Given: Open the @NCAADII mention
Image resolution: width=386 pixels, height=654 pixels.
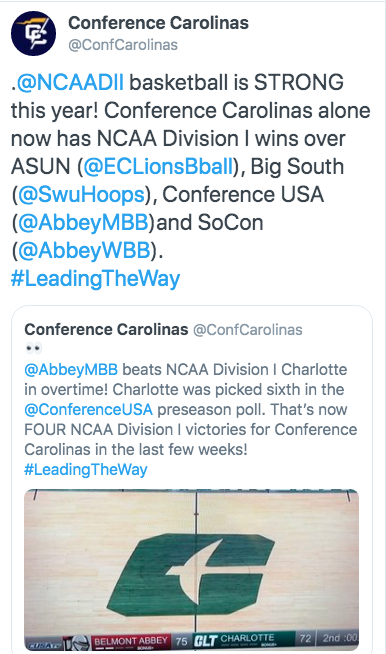Looking at the screenshot, I should (x=71, y=82).
